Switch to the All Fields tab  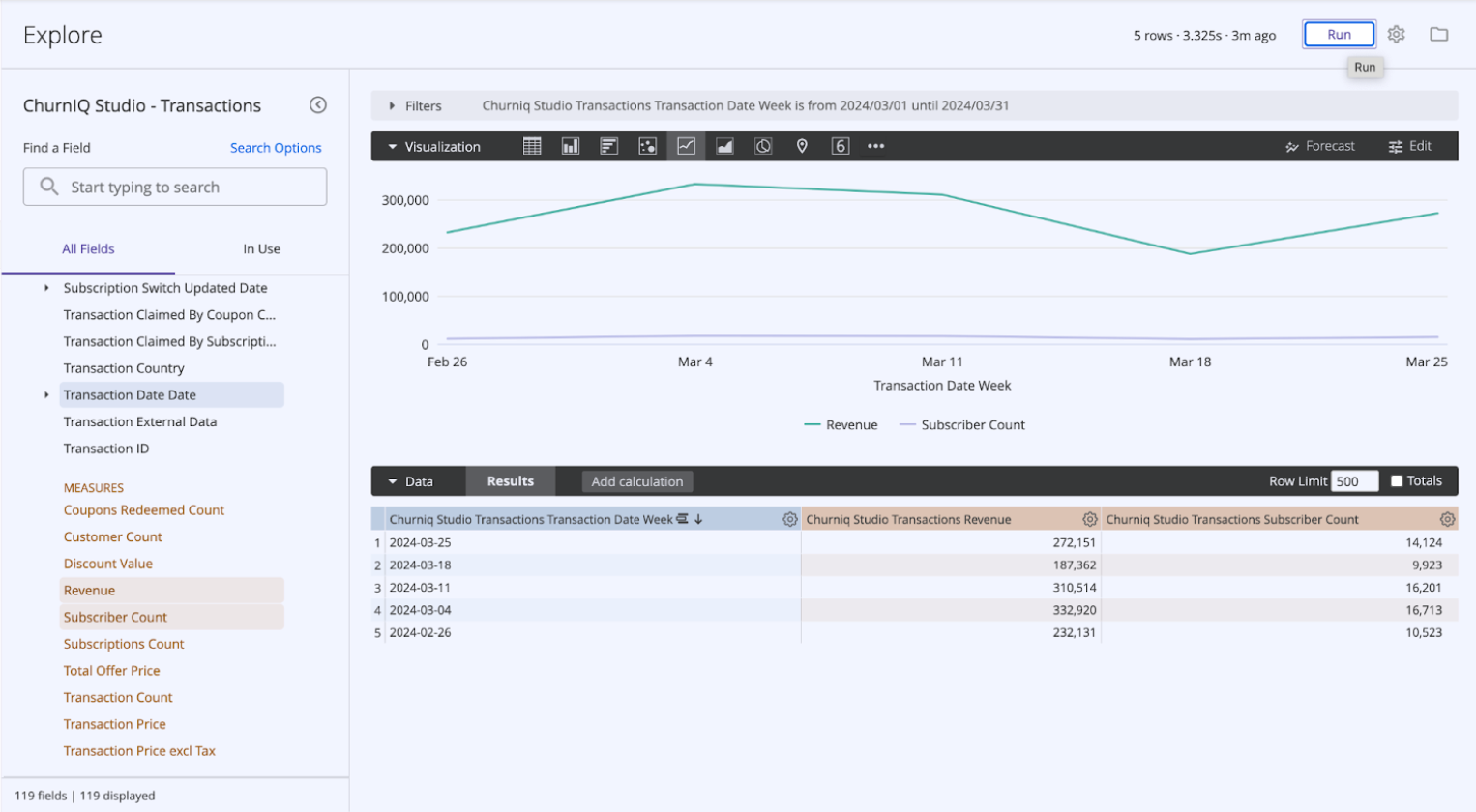click(x=88, y=248)
